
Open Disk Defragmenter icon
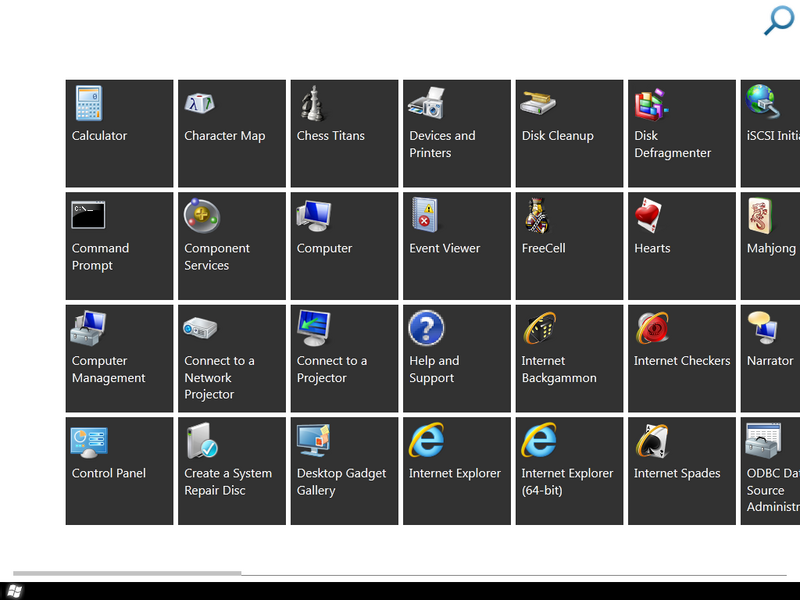pos(651,104)
